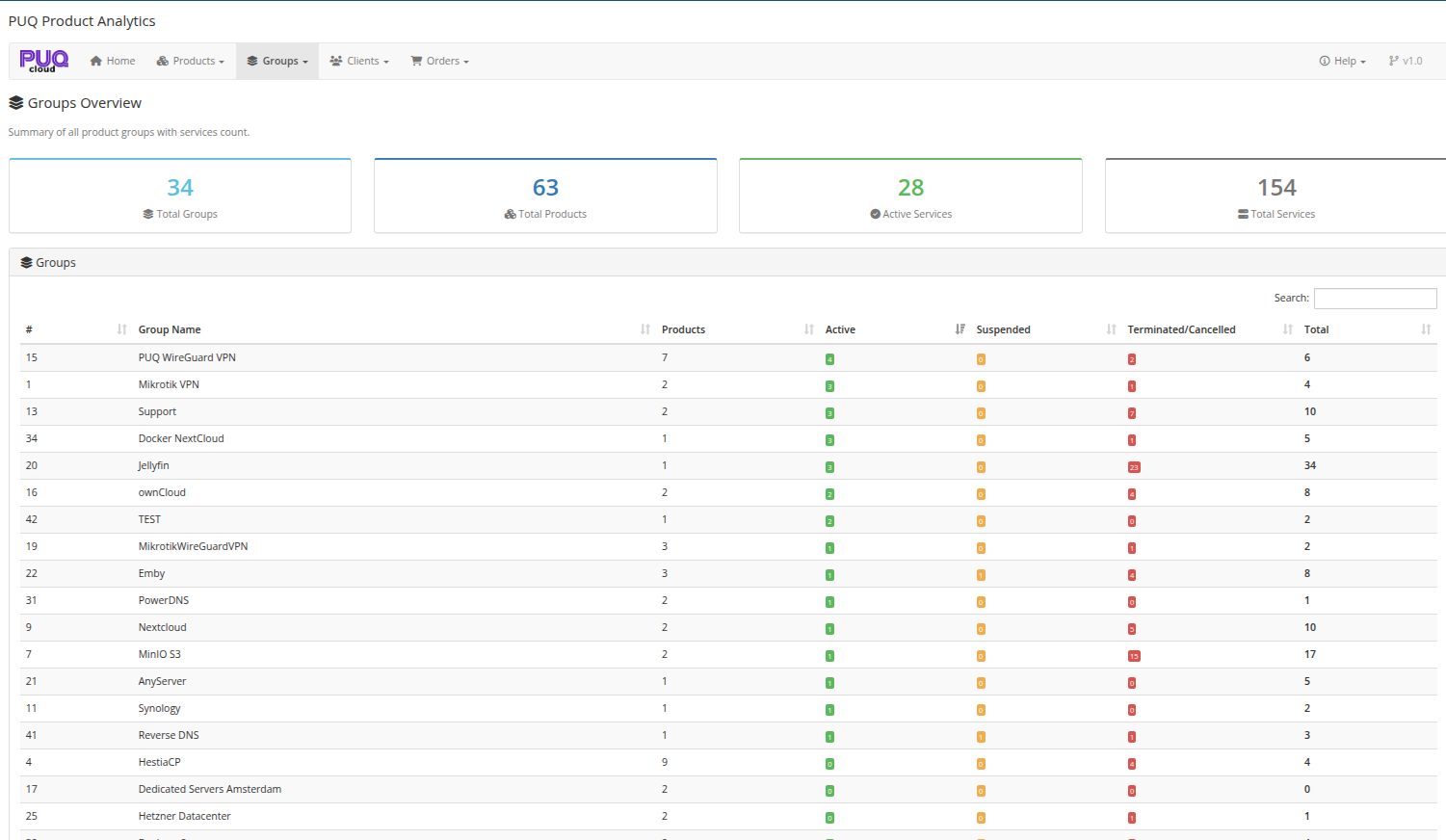Click the sort icon on # column
This screenshot has width=1446, height=840.
coord(121,329)
